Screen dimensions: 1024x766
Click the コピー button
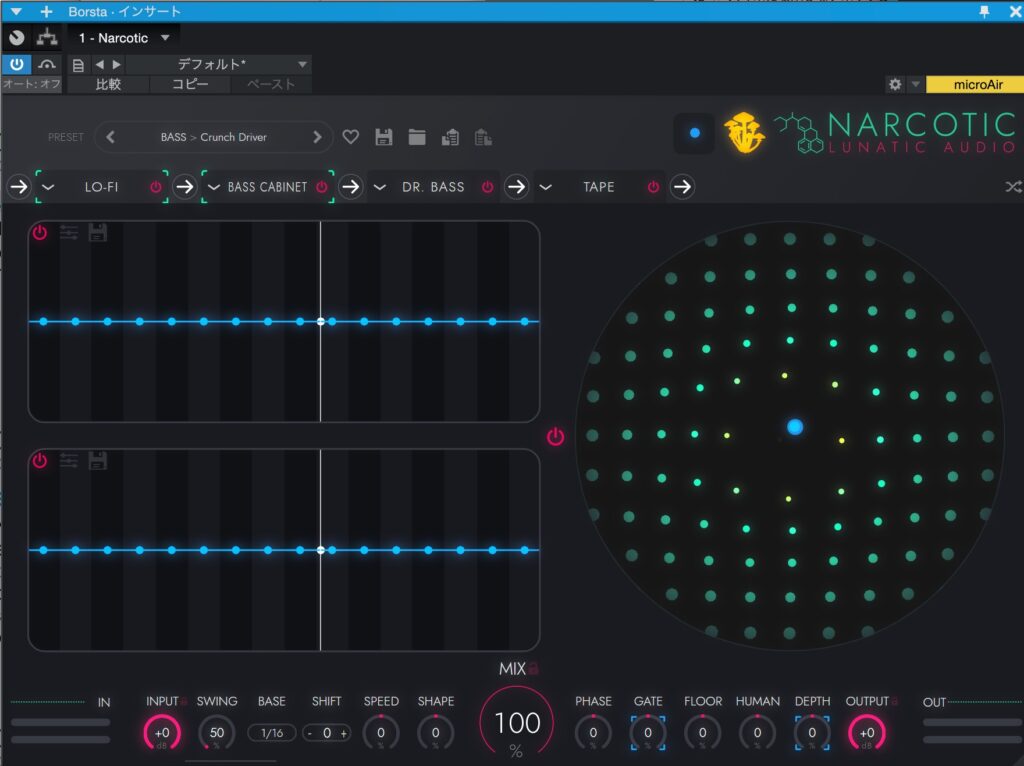click(x=190, y=85)
